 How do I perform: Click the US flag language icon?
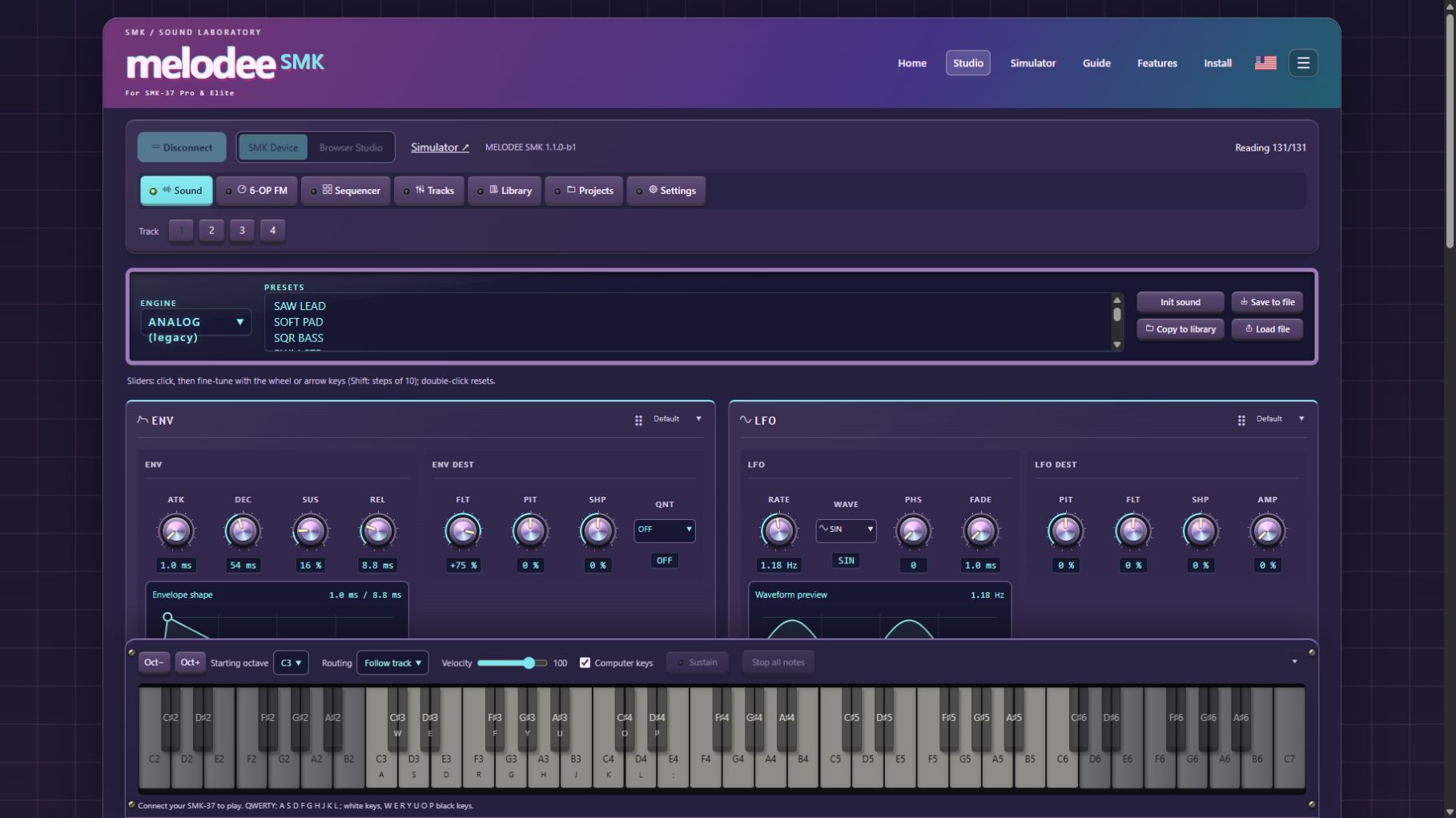pos(1265,62)
